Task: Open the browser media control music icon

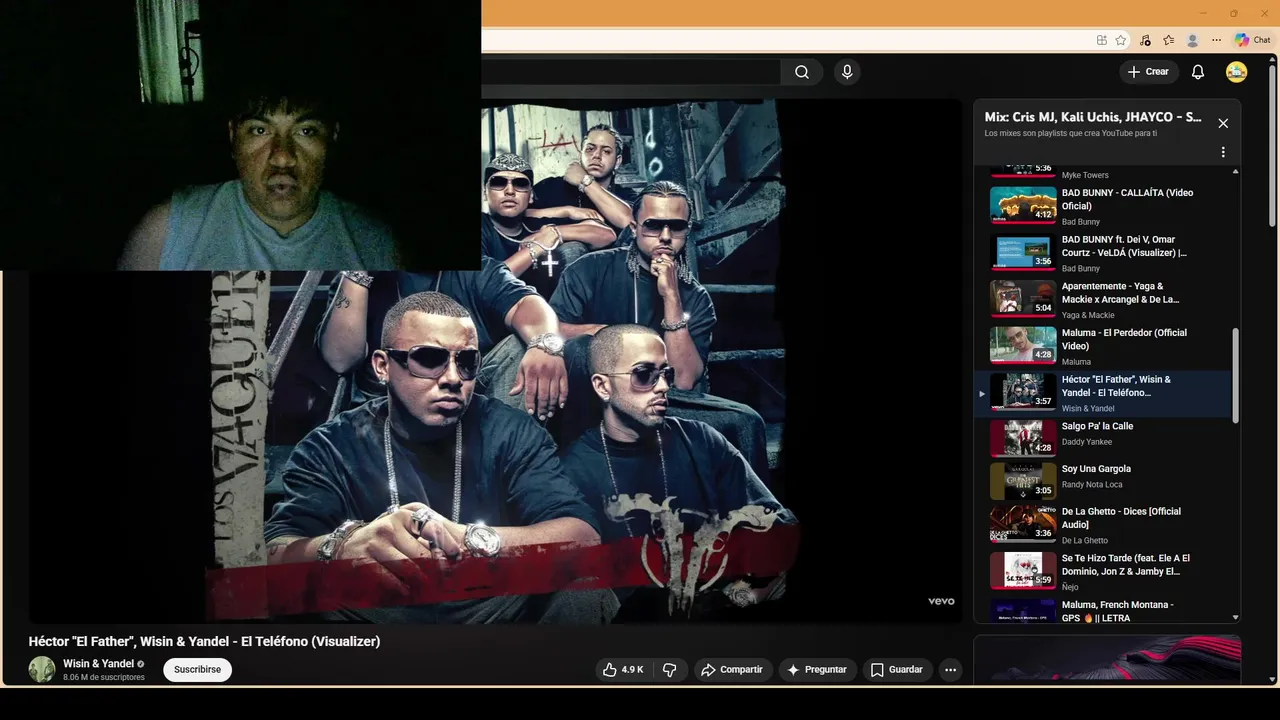Action: (1145, 40)
